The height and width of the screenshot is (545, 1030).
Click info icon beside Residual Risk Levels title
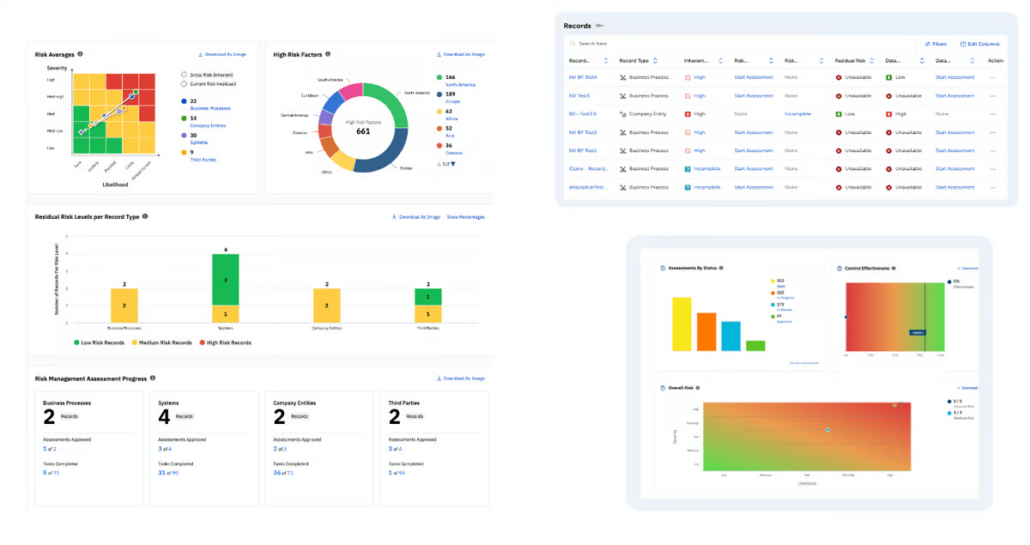click(x=145, y=217)
